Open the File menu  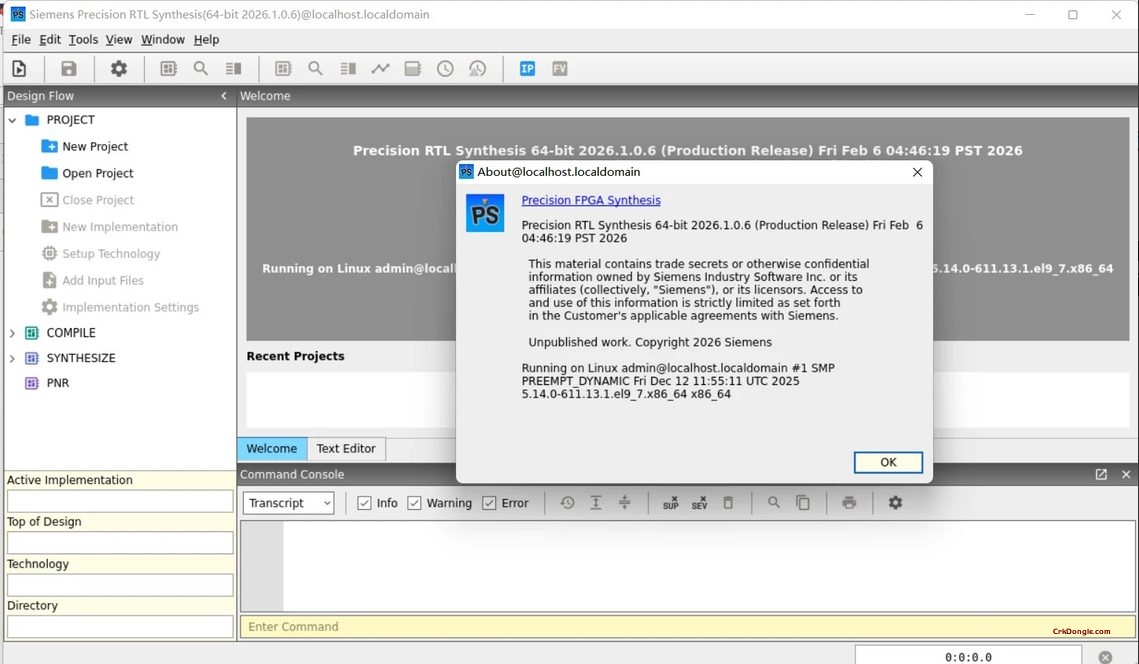click(x=21, y=39)
